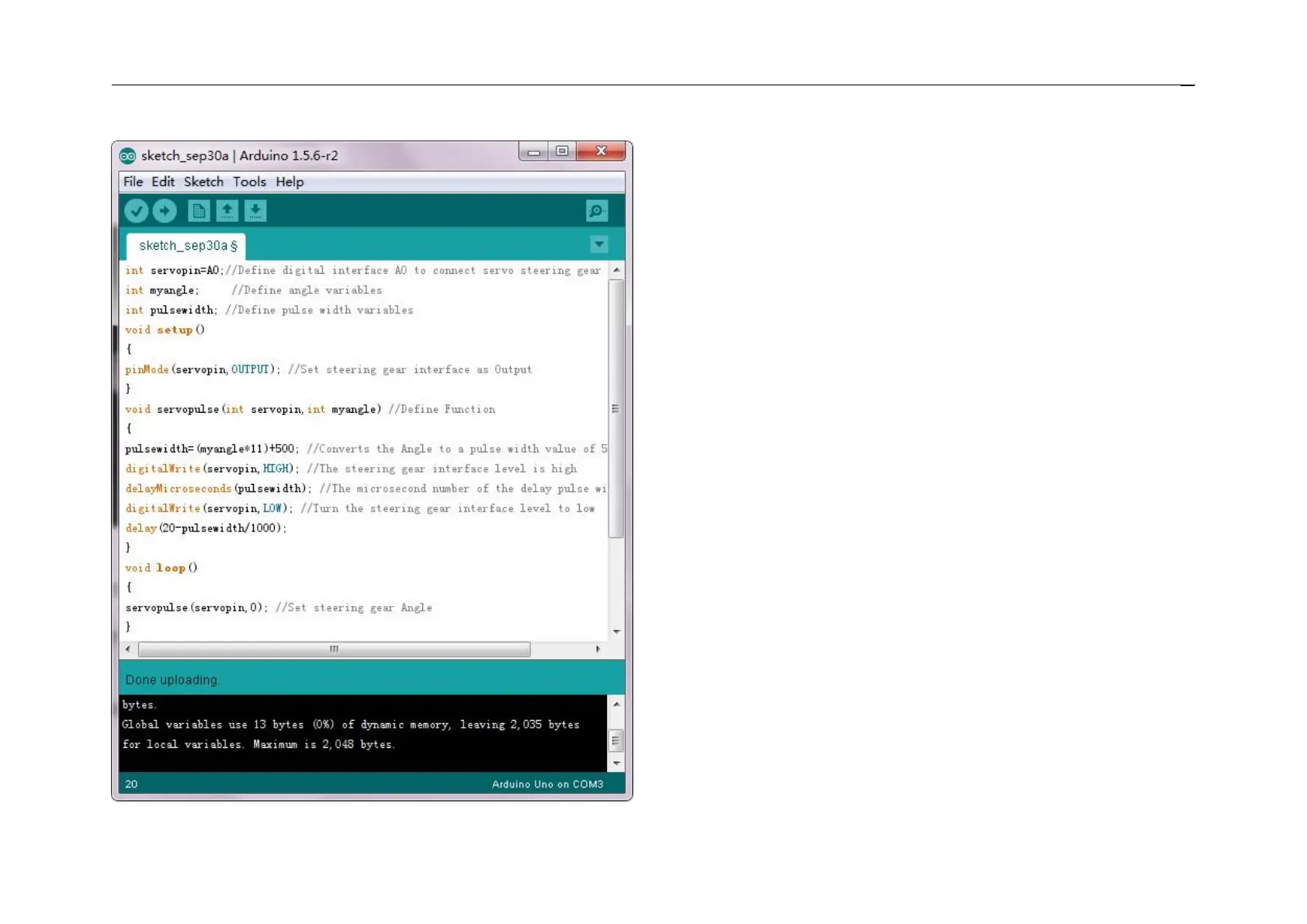Screen dimensions: 1307x924
Task: Maximize the Arduino window
Action: coord(562,151)
